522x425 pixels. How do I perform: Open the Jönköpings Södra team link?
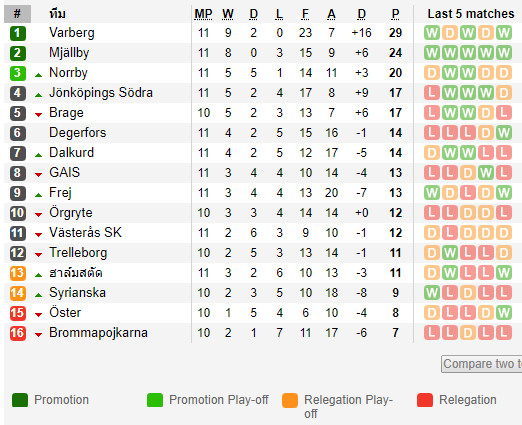(x=101, y=93)
